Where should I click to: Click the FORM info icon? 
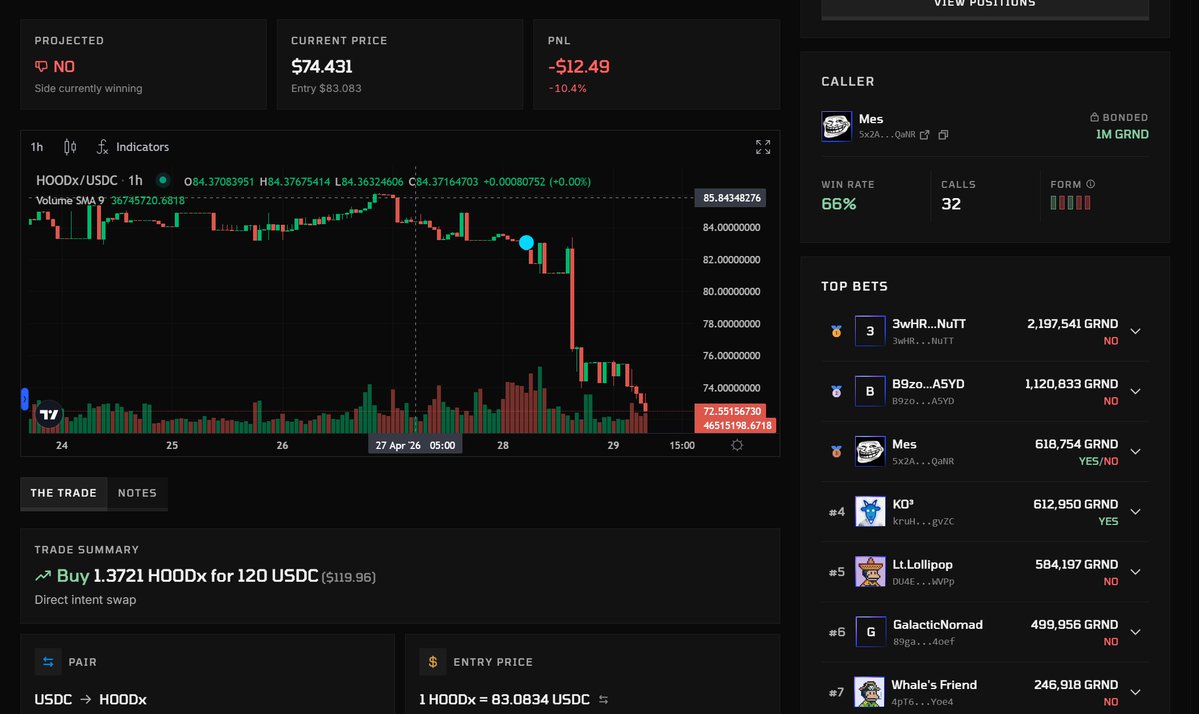(1090, 184)
